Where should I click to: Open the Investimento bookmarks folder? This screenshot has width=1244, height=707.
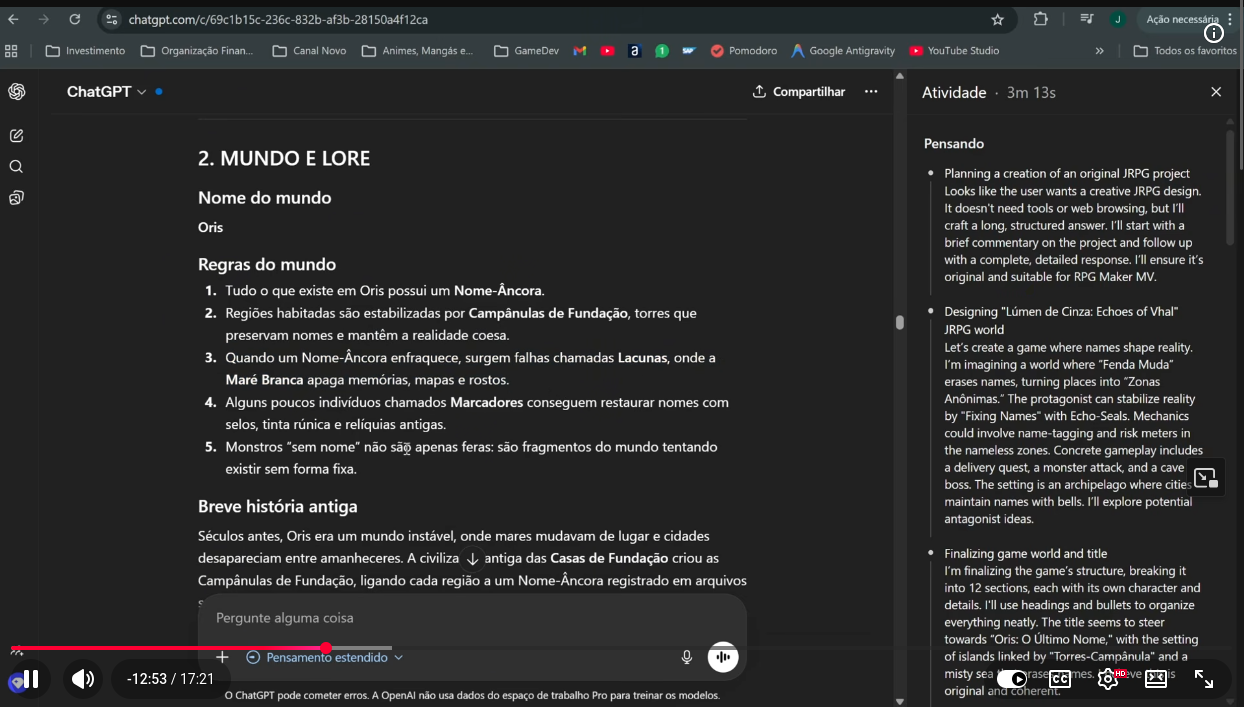point(85,50)
